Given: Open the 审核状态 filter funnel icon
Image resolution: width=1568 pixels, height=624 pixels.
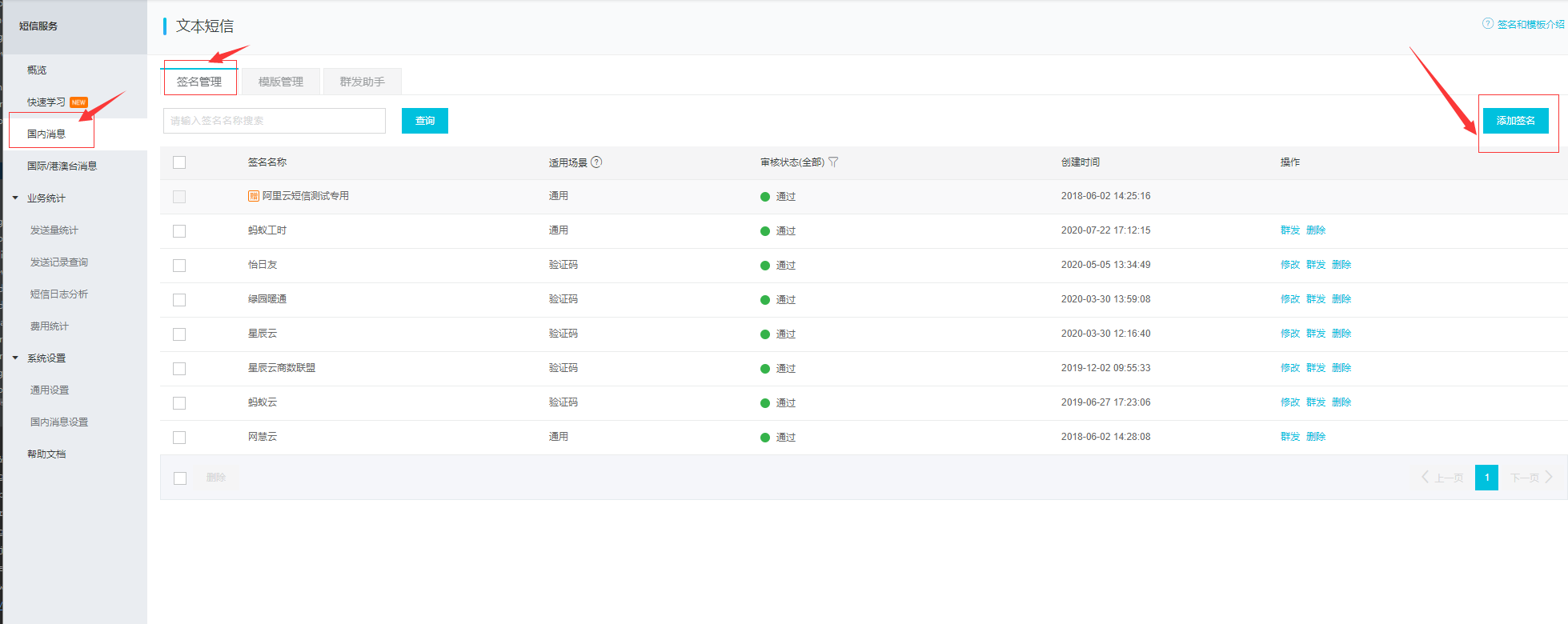Looking at the screenshot, I should point(833,162).
